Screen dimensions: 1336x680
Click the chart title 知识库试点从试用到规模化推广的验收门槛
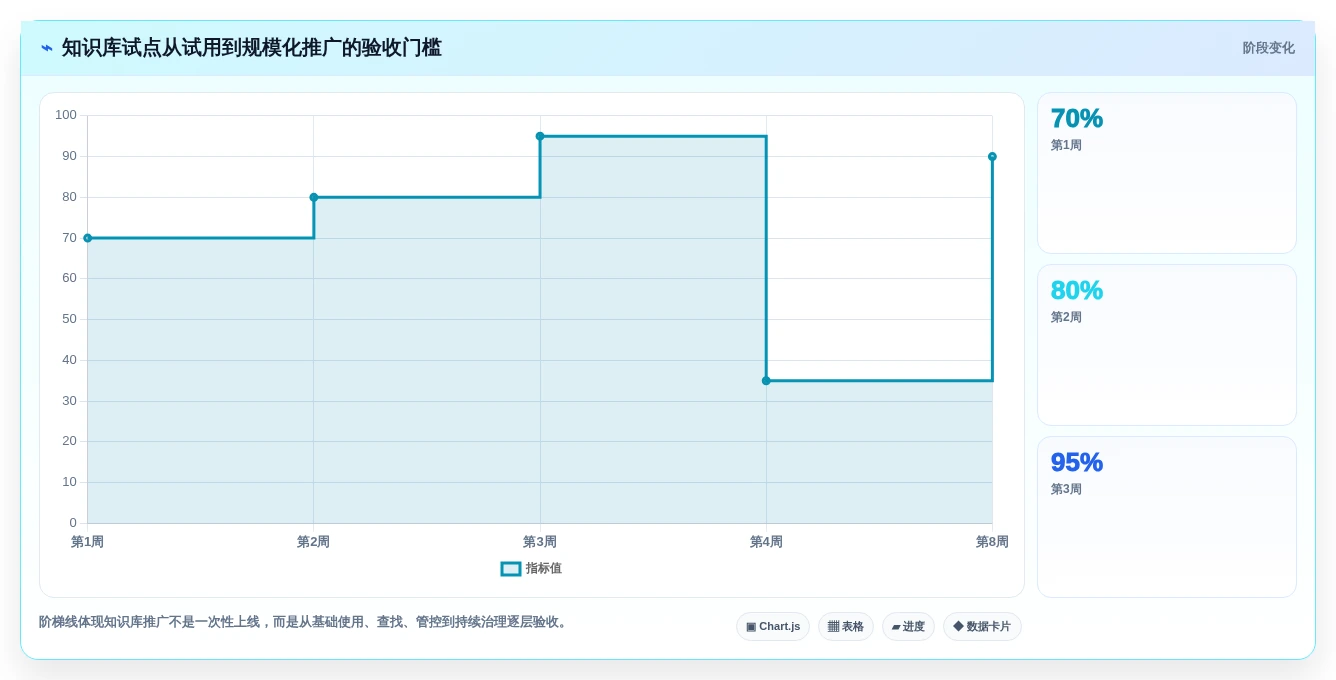[251, 48]
